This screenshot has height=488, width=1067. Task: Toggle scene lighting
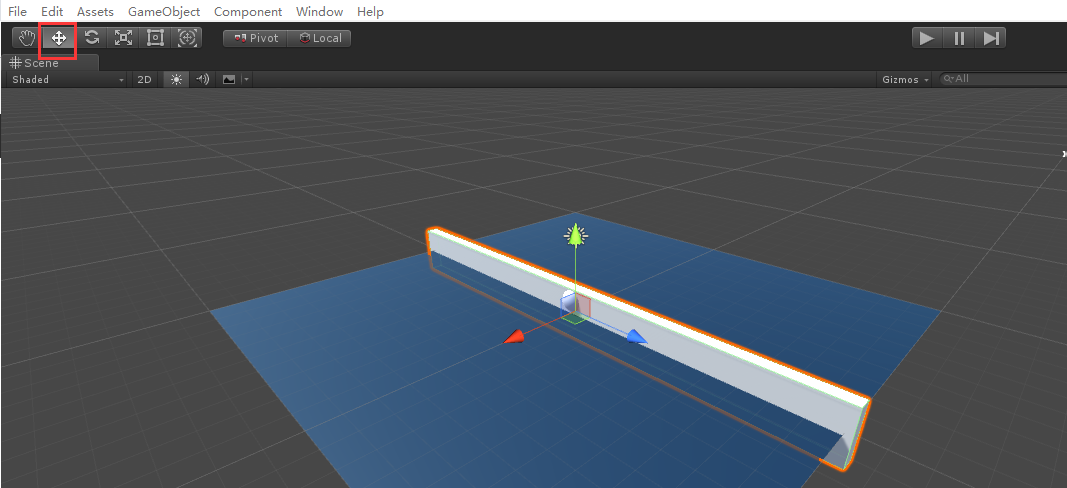pos(176,80)
